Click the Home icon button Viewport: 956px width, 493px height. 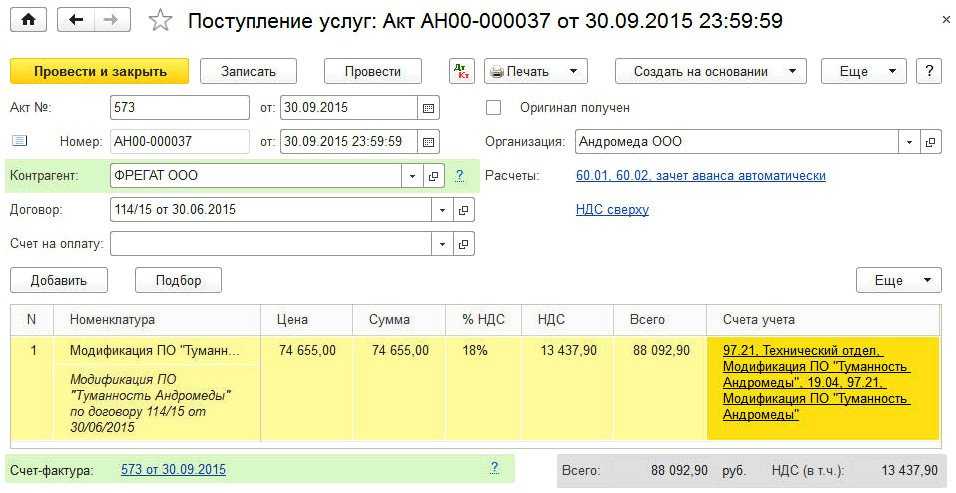click(28, 20)
